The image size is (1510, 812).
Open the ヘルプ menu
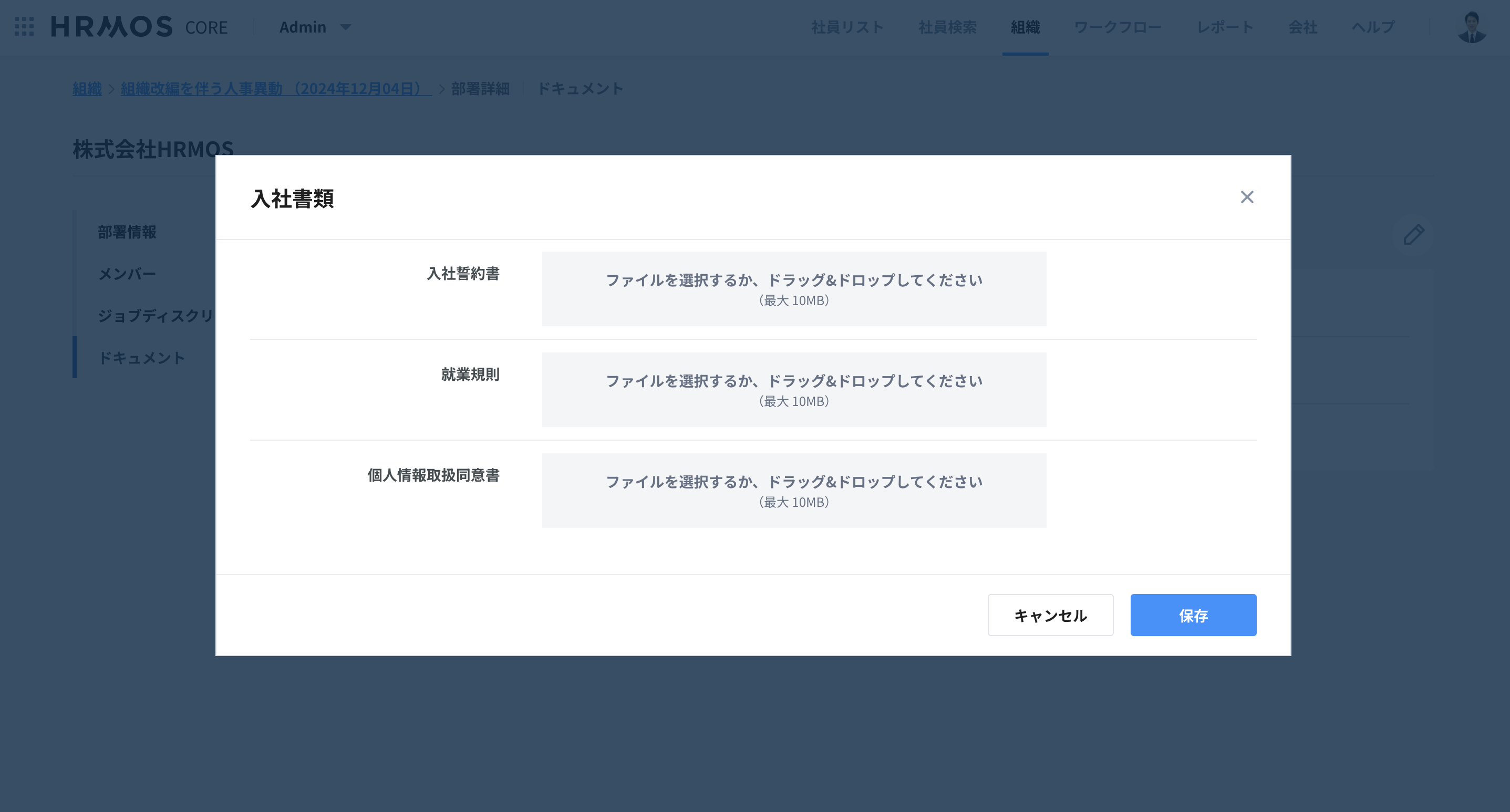coord(1373,27)
